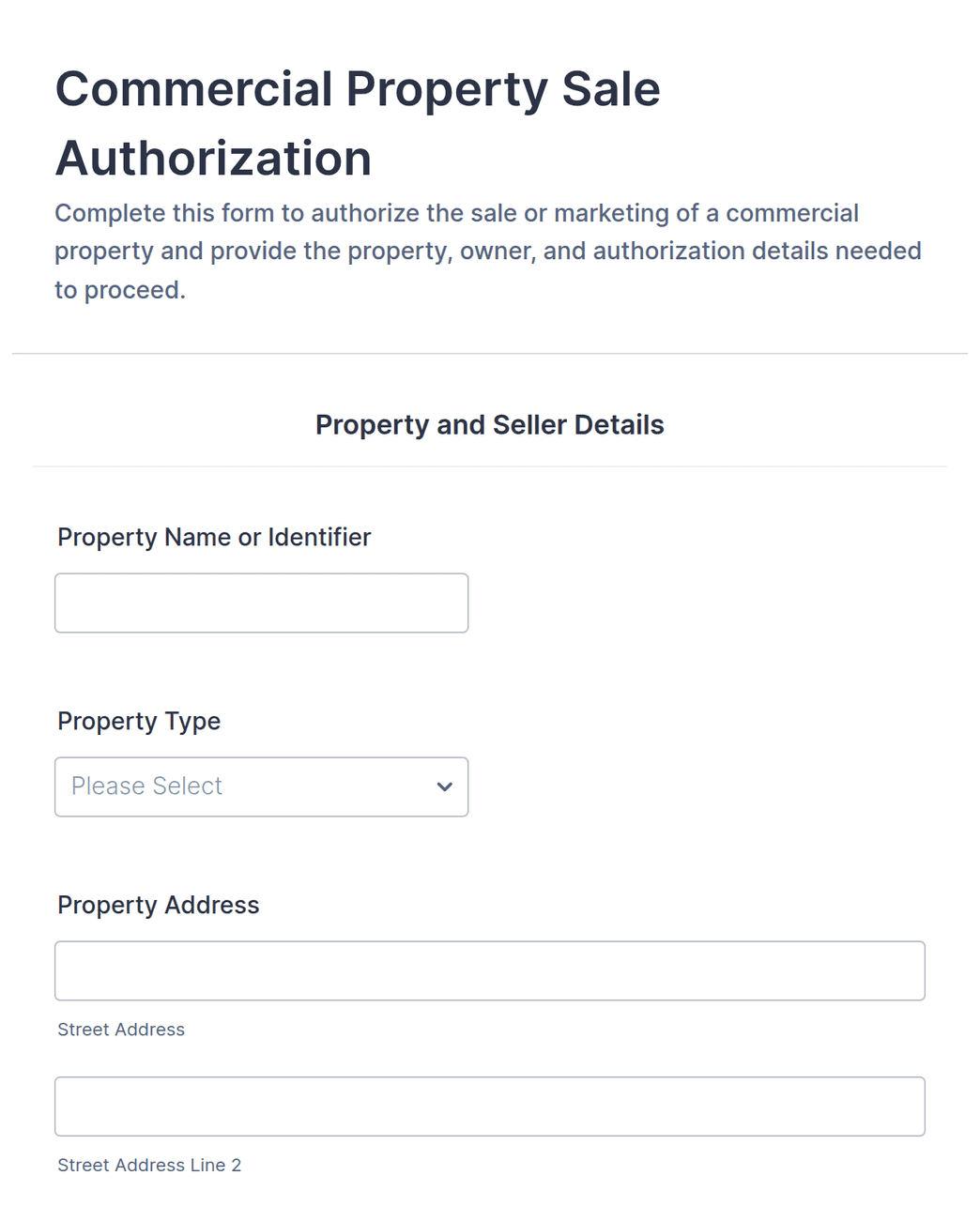Click the divider under the section heading
The width and height of the screenshot is (980, 1206).
(x=490, y=466)
